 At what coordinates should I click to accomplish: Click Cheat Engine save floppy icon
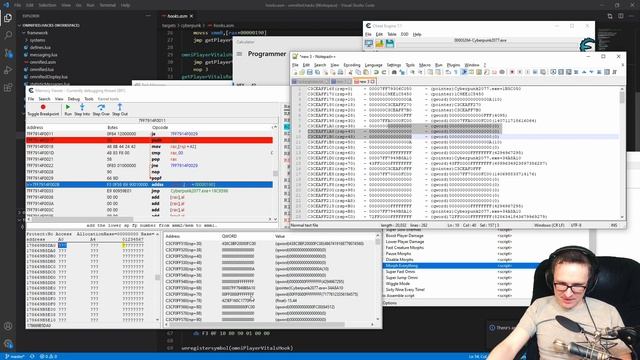[x=390, y=43]
